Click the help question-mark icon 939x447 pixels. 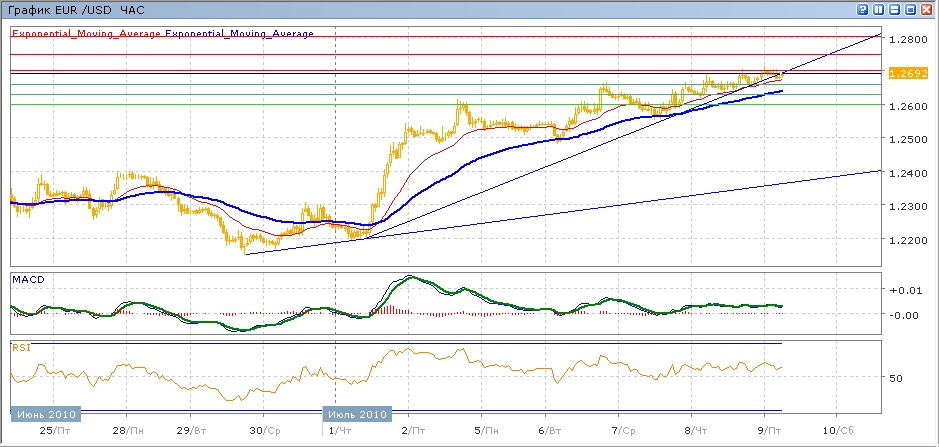click(x=862, y=10)
